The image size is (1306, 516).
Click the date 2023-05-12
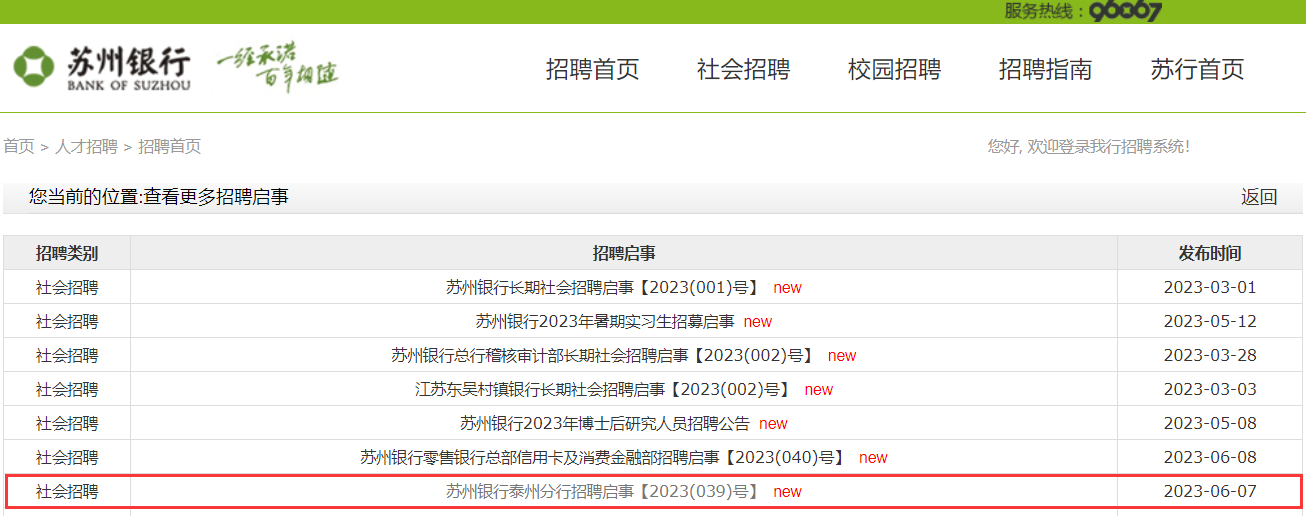coord(1210,322)
